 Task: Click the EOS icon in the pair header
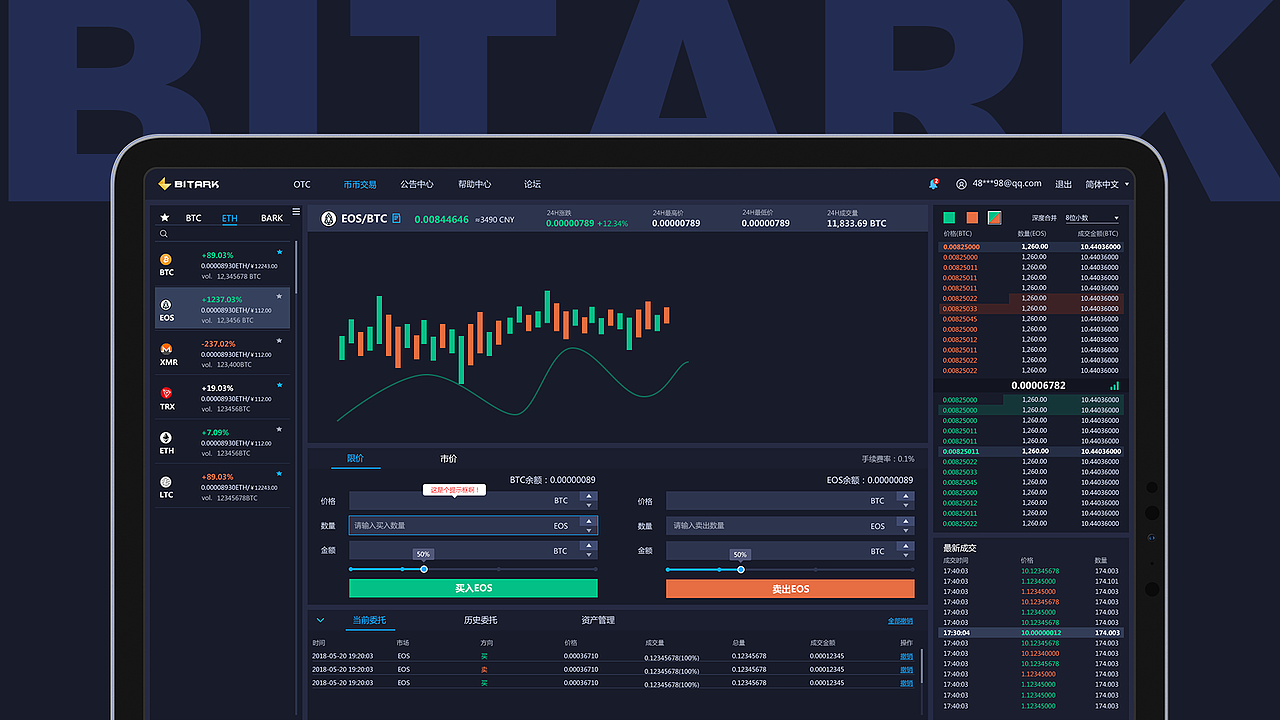[327, 218]
